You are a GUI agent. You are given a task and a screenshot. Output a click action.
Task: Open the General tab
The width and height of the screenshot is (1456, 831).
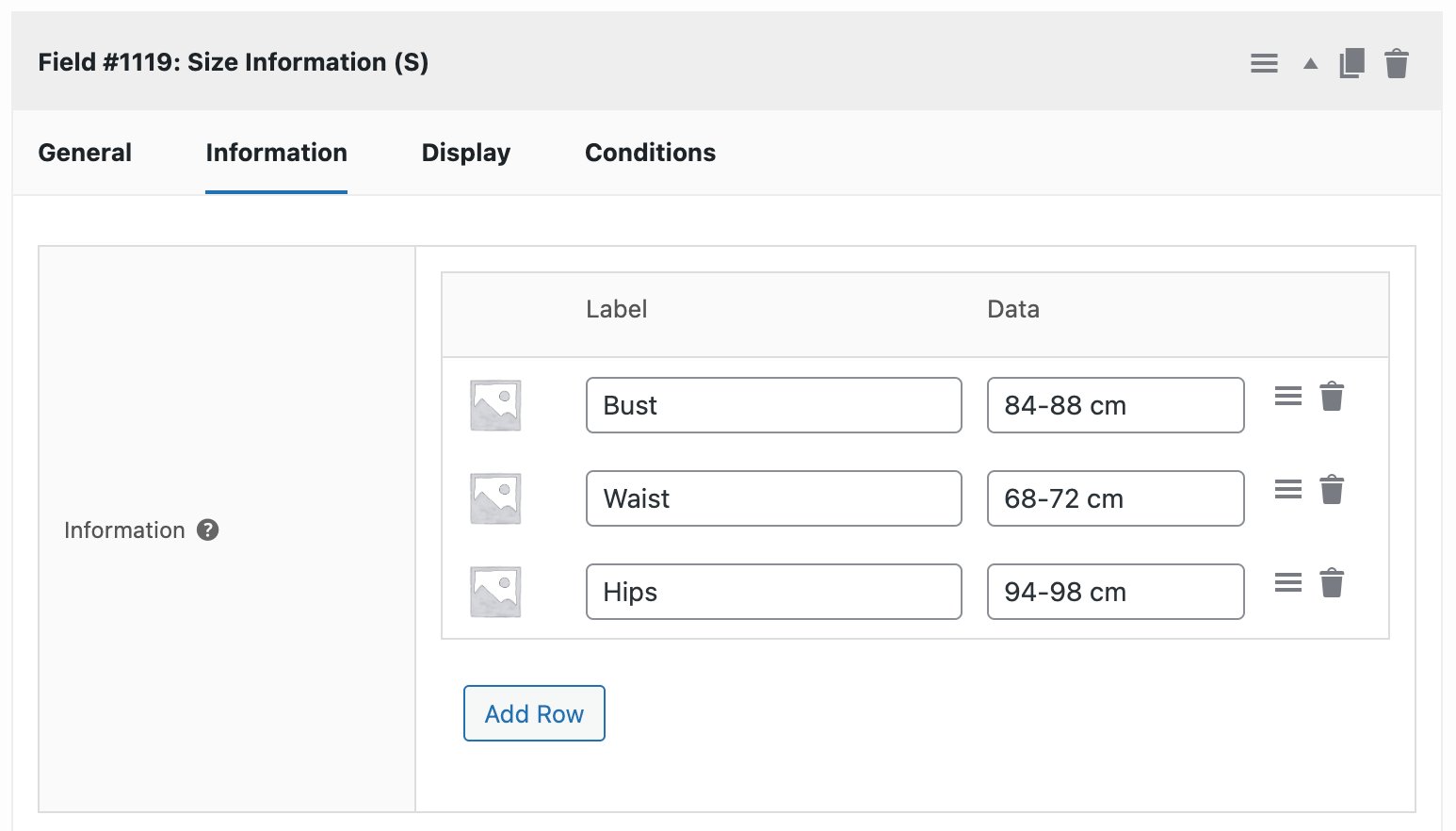[84, 152]
